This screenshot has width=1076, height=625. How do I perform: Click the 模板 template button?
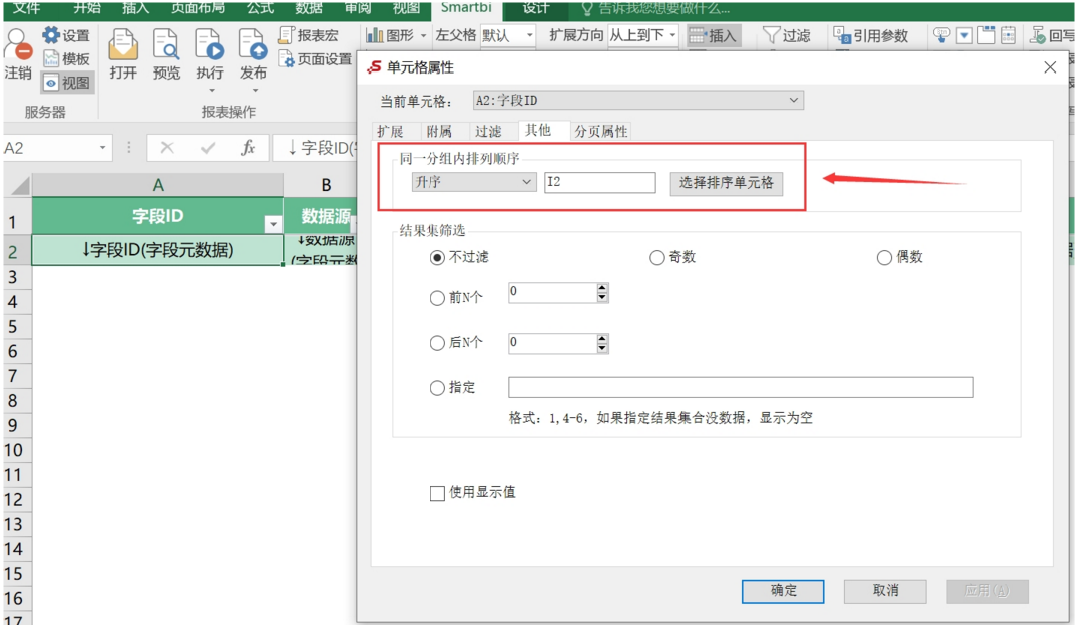click(66, 59)
